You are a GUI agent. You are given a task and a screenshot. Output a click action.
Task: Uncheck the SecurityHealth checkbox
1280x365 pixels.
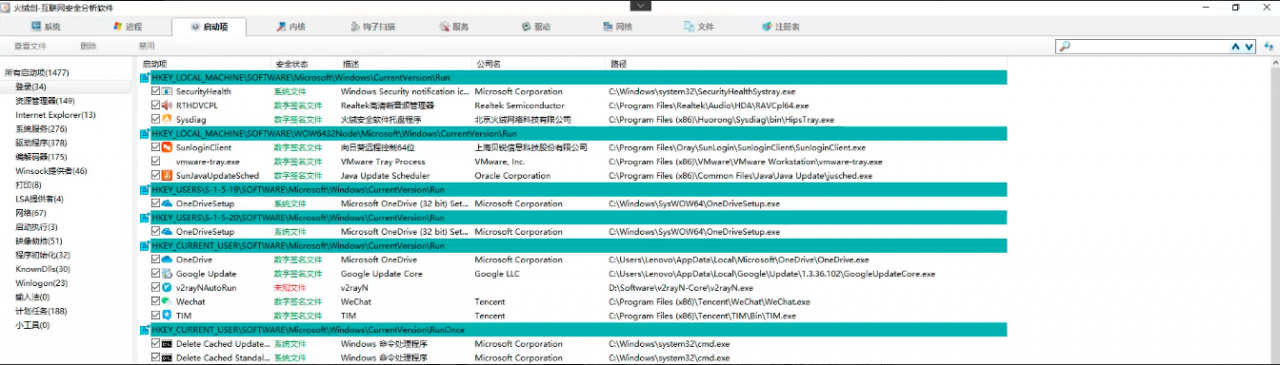click(x=155, y=91)
